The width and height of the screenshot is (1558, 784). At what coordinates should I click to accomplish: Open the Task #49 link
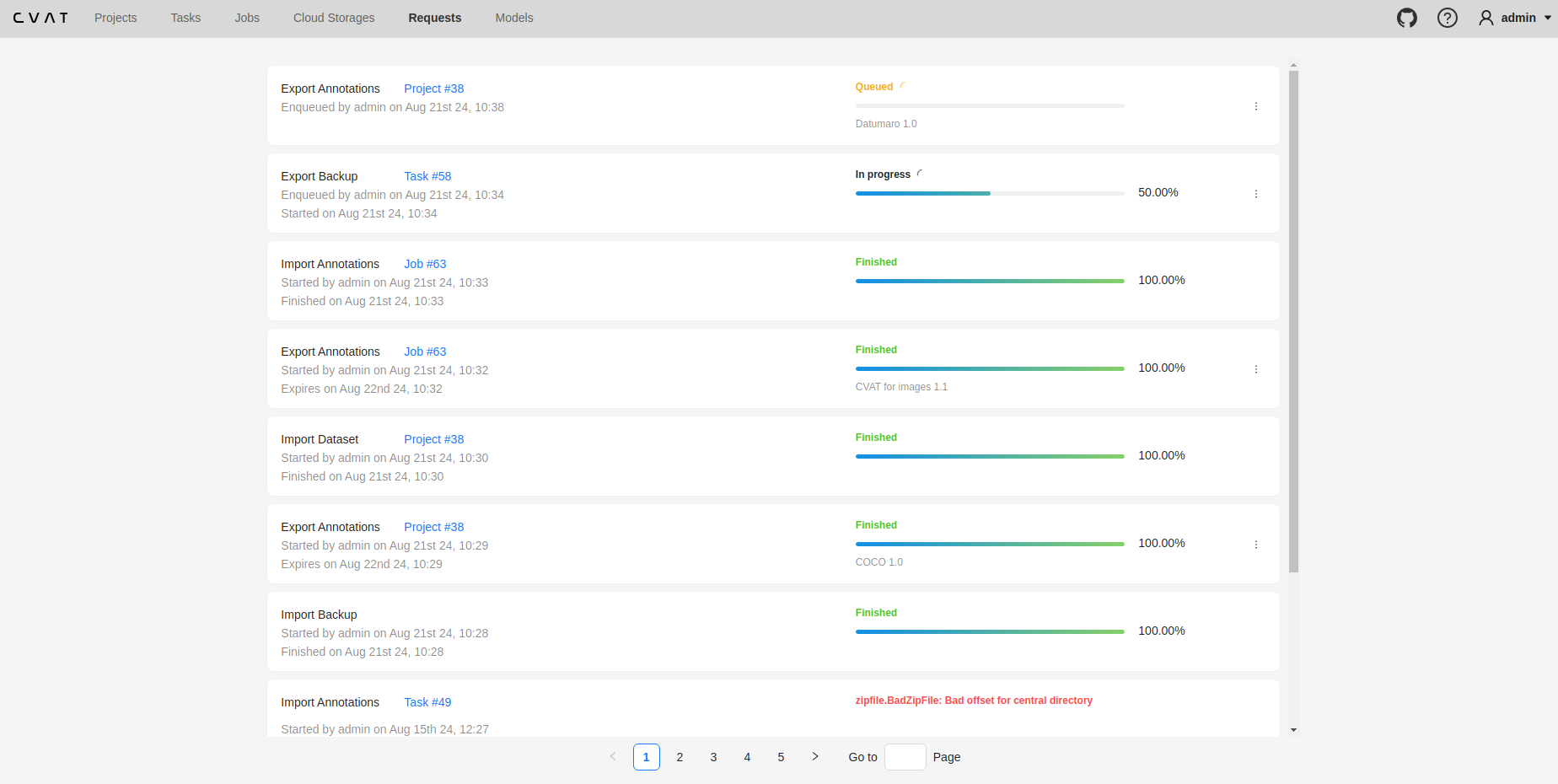[427, 702]
